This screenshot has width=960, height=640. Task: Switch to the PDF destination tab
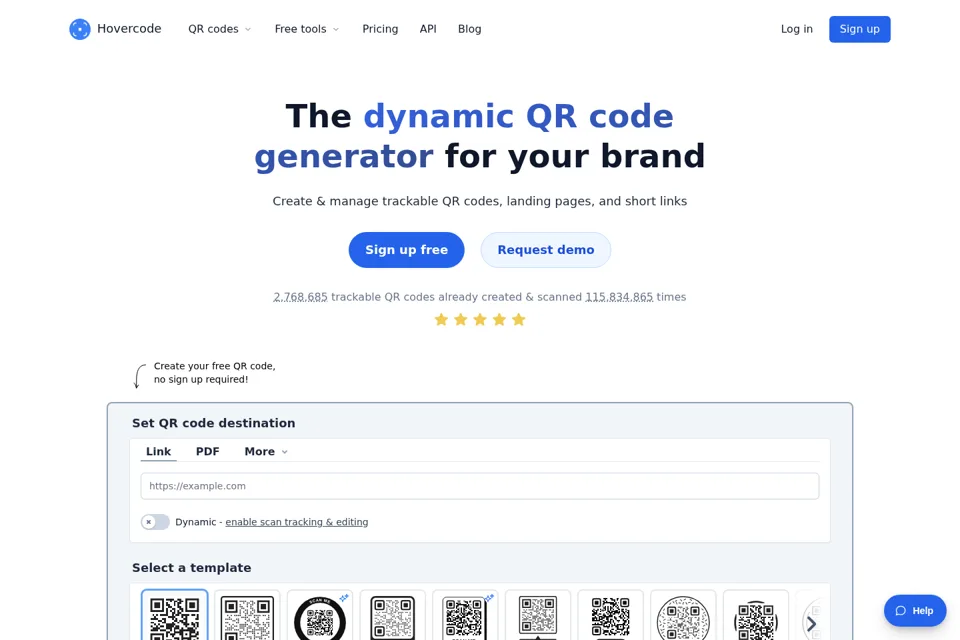click(208, 451)
